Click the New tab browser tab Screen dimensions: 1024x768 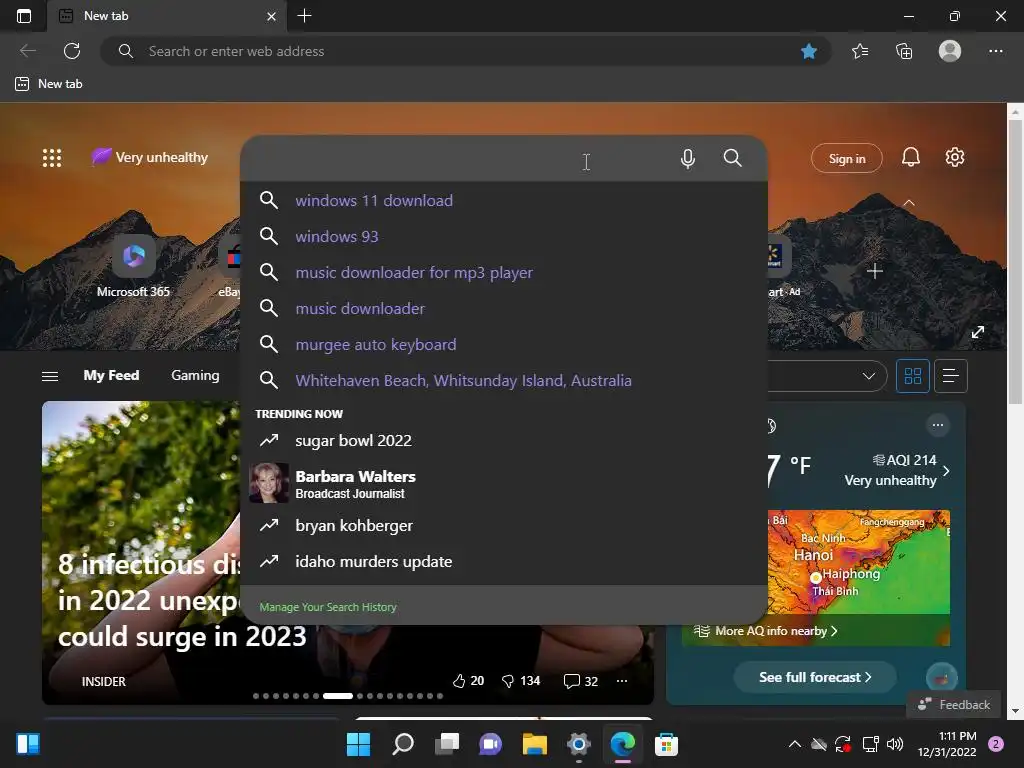point(167,16)
